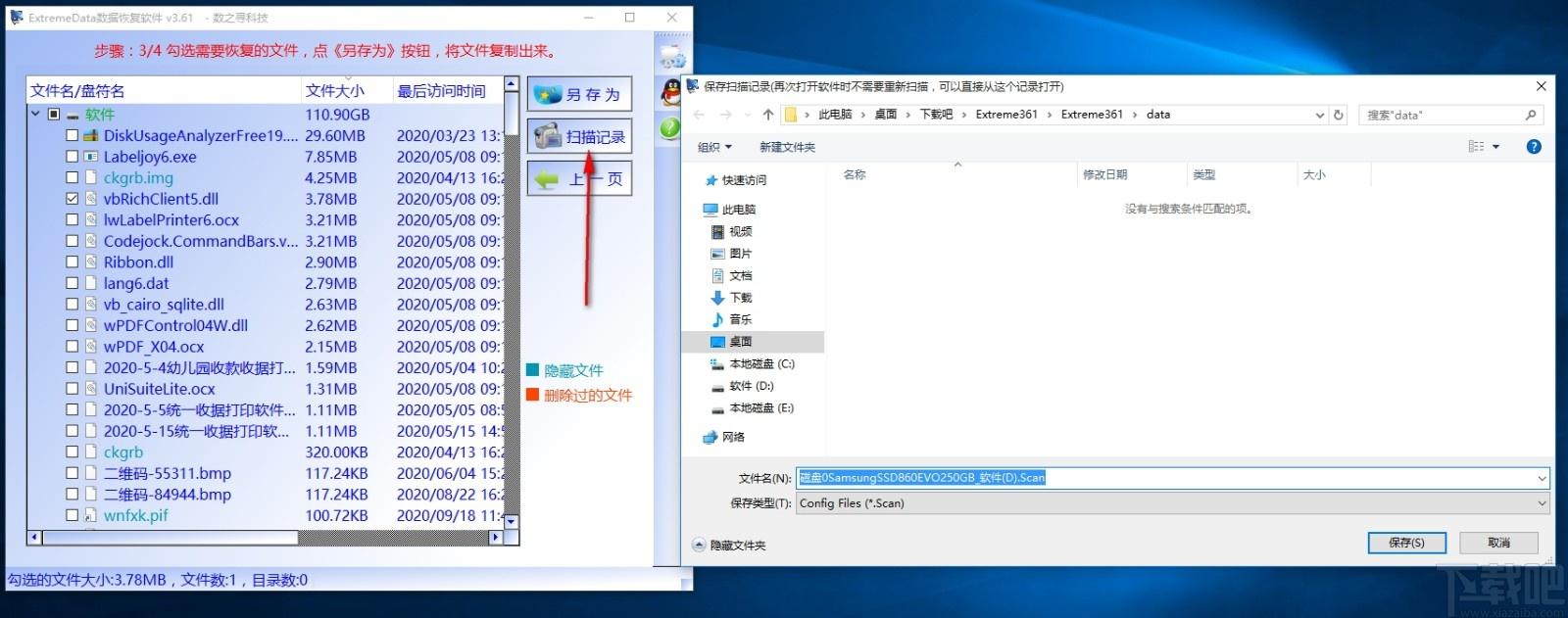1568x618 pixels.
Task: Collapse the 软件 drive tree node
Action: tap(35, 115)
